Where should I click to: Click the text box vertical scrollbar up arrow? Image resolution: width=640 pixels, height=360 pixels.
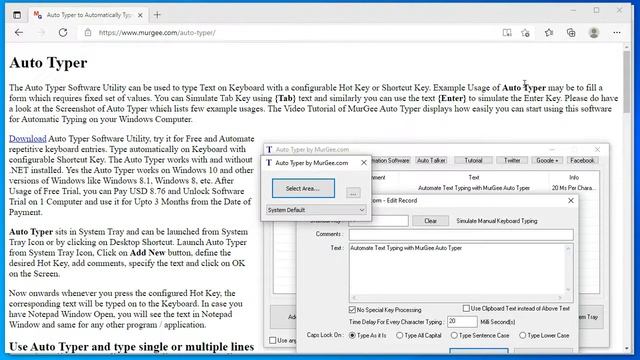click(x=568, y=249)
